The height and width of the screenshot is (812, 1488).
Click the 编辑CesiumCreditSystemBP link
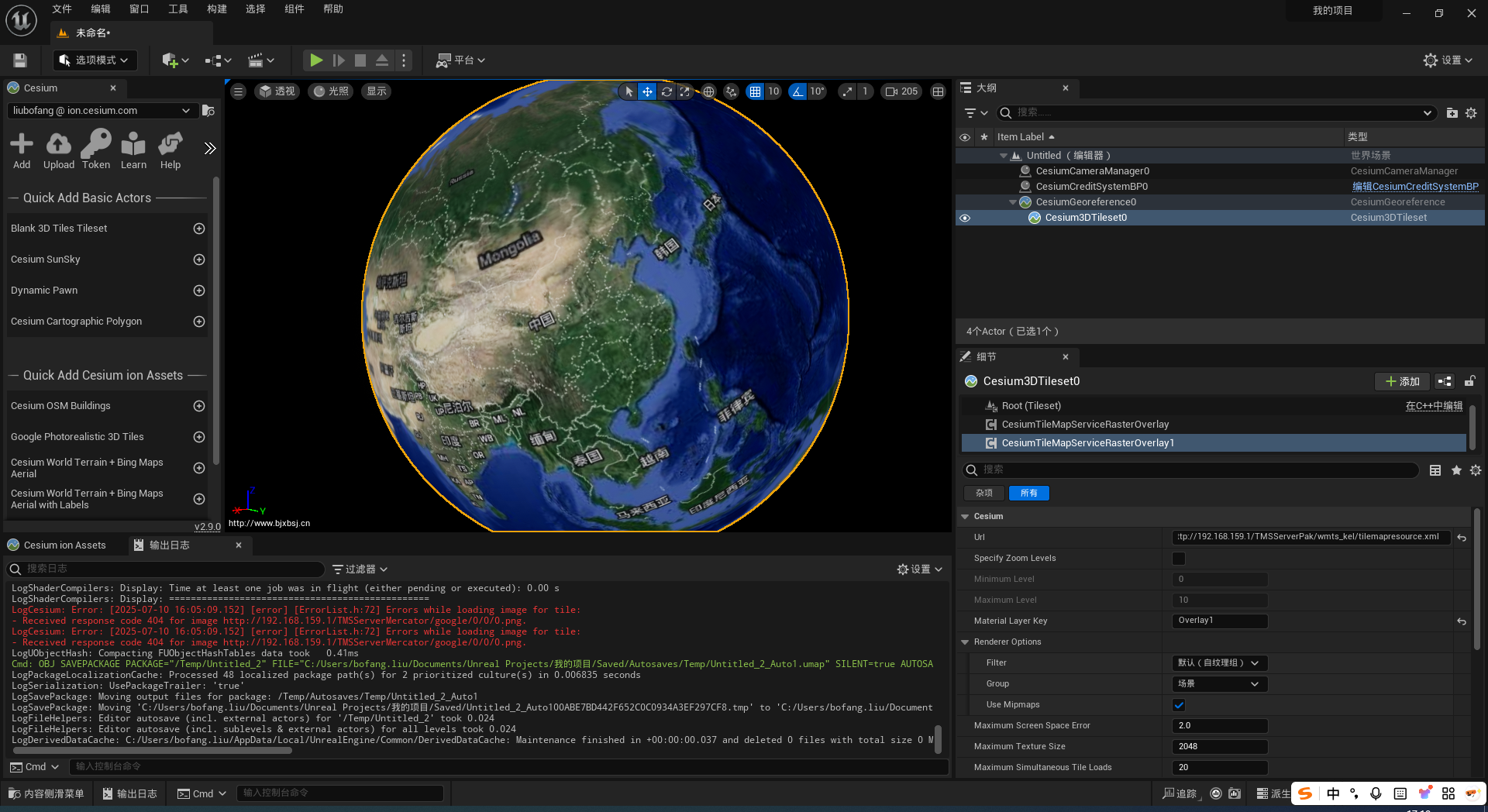click(1415, 186)
